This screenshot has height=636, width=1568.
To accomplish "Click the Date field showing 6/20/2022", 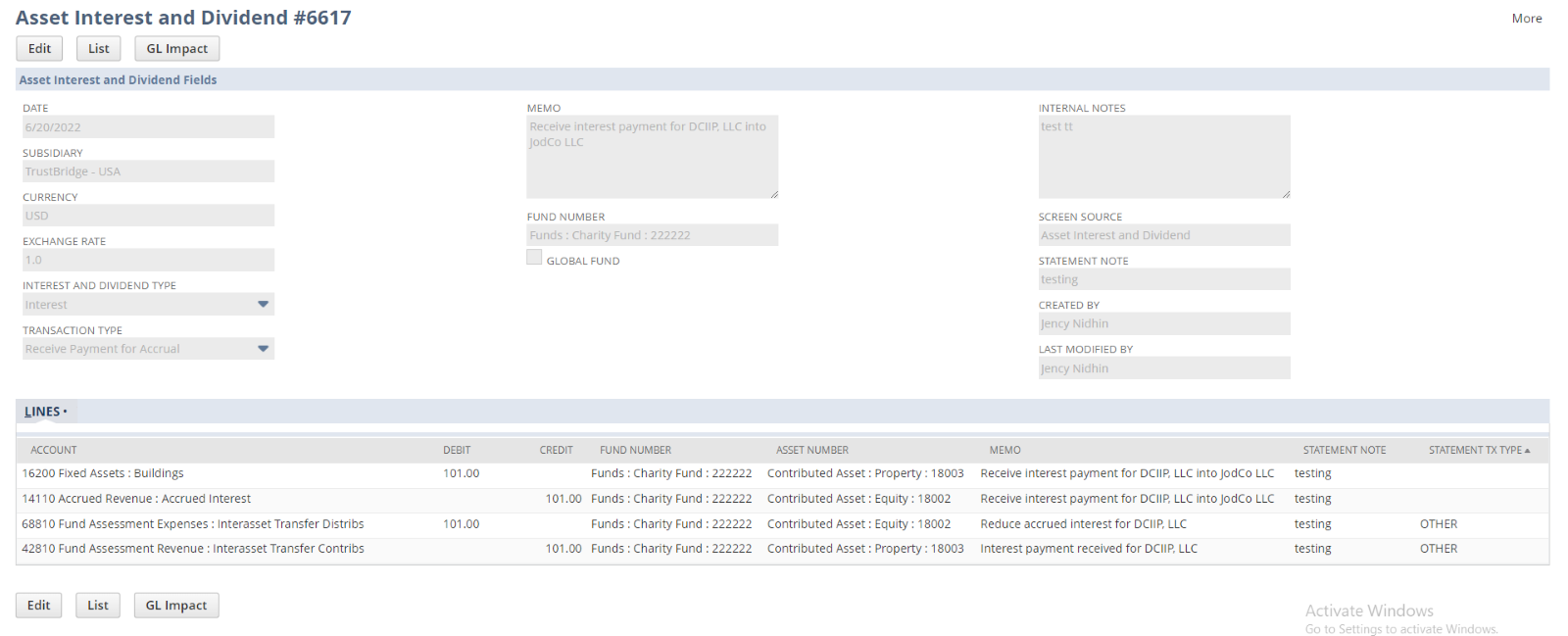I will 148,127.
